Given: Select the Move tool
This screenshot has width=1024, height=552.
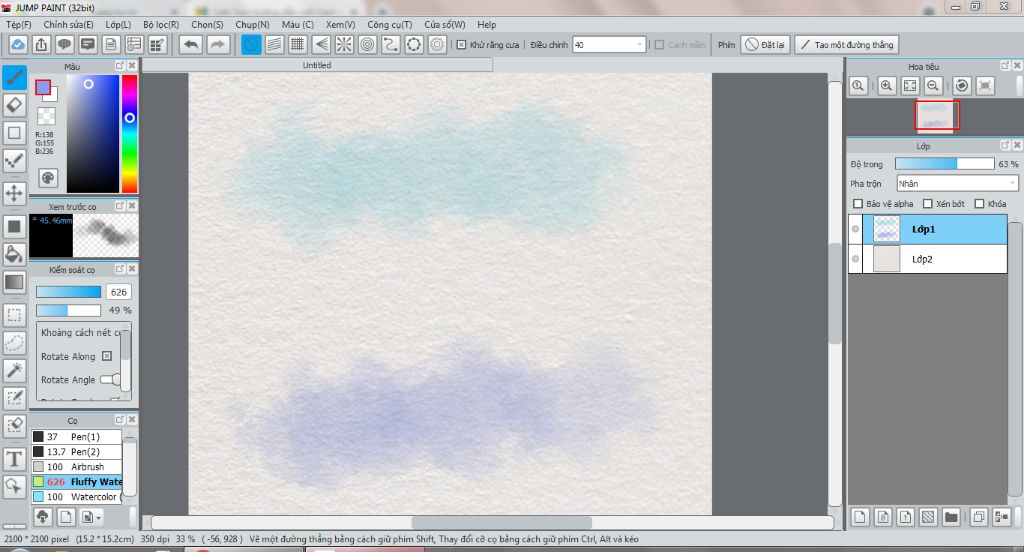Looking at the screenshot, I should (x=15, y=192).
